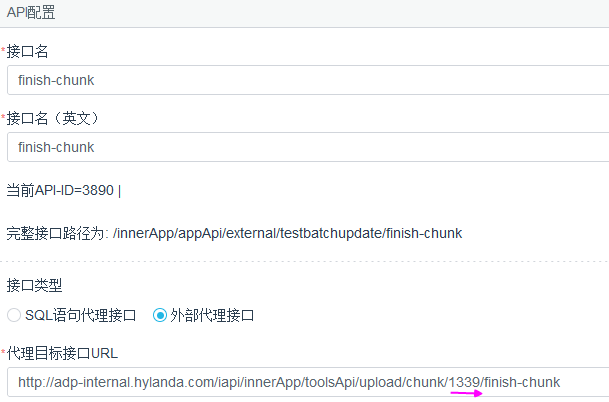Click the 接口名 field label
609x402 pixels.
27,50
